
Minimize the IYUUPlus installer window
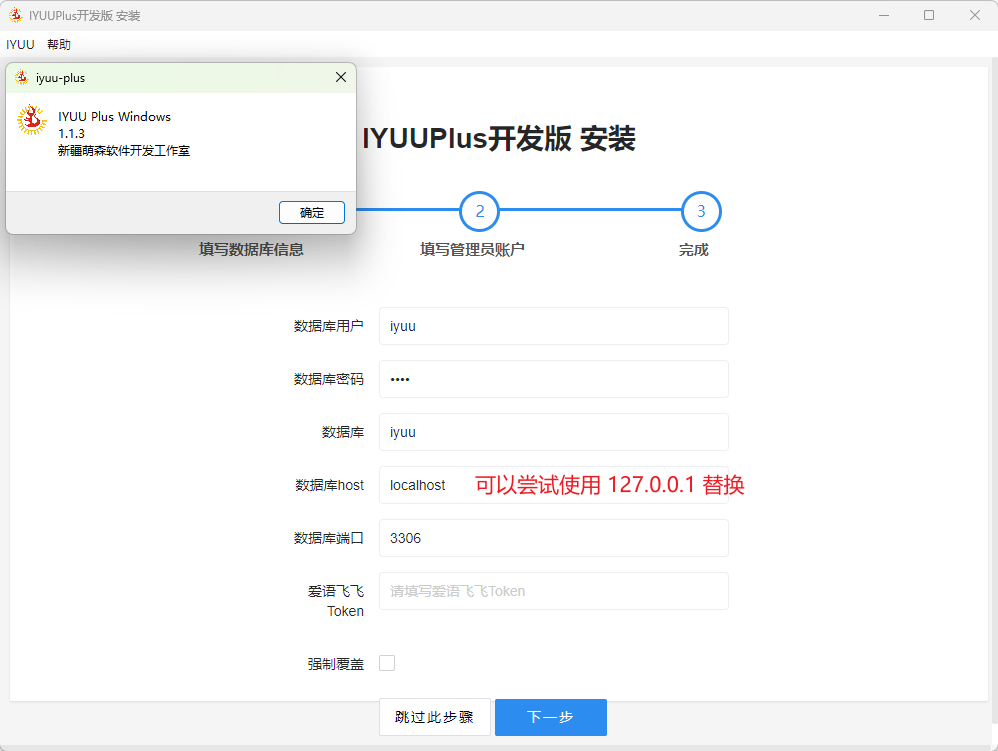pyautogui.click(x=883, y=15)
